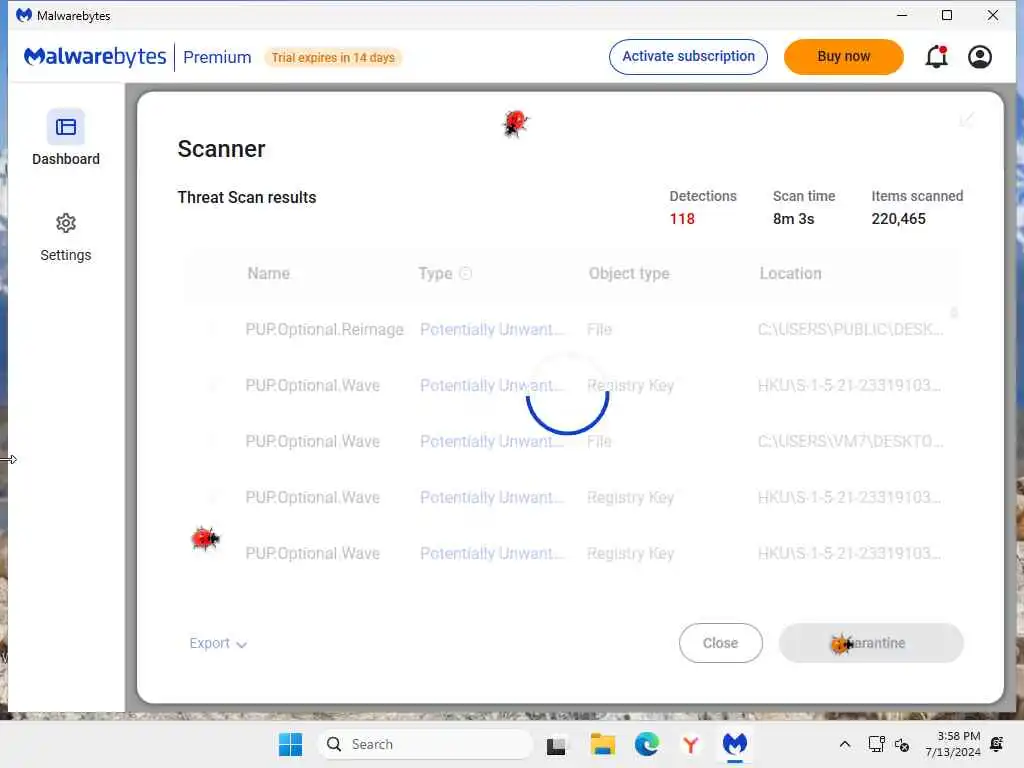Click the Buy now button

[844, 57]
